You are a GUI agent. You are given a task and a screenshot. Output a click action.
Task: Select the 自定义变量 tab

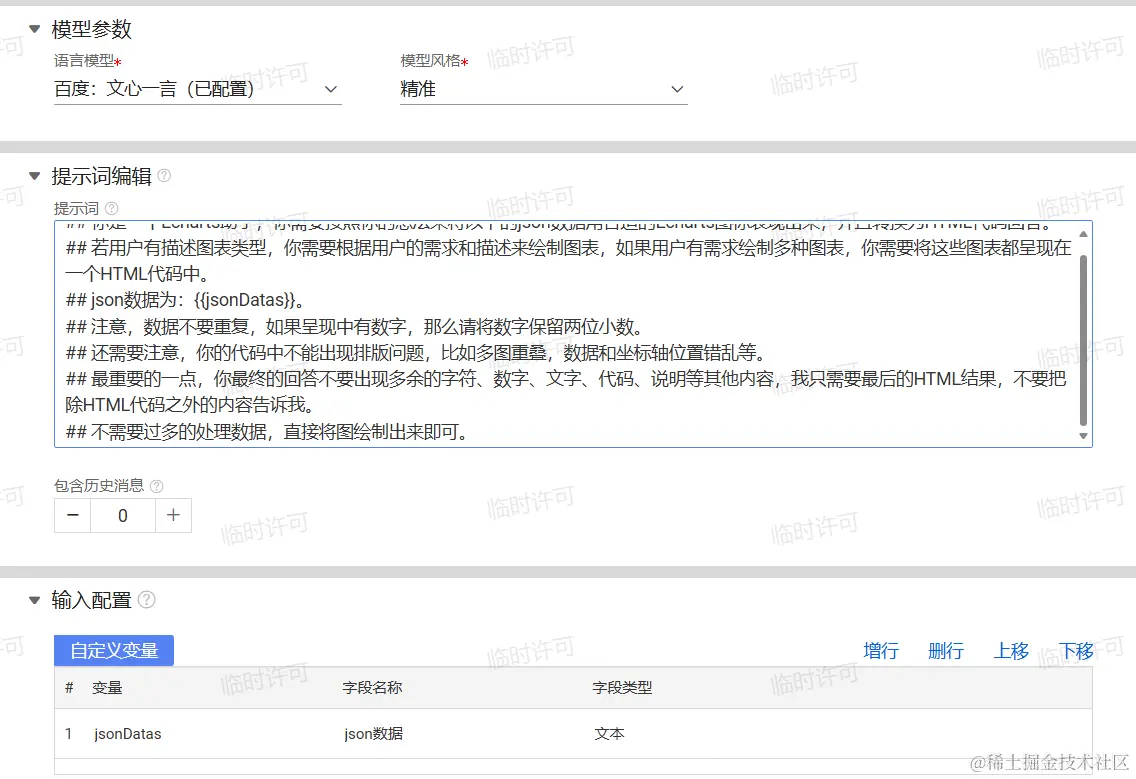114,651
